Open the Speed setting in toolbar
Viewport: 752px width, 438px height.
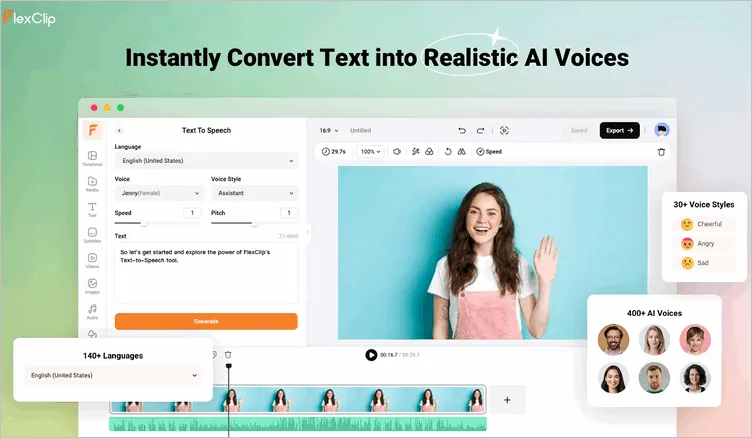tap(489, 152)
